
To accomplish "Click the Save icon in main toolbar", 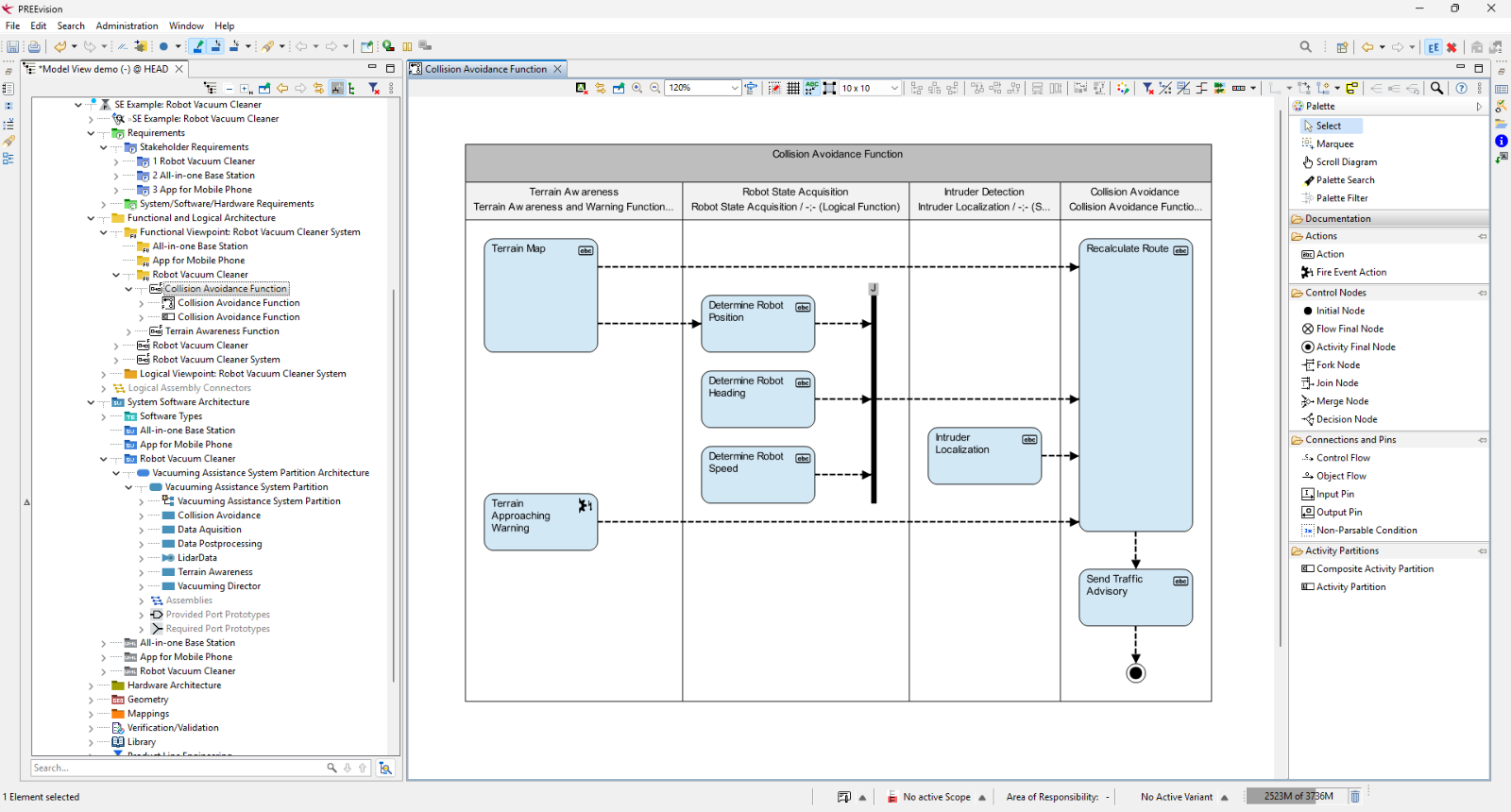I will 13,46.
